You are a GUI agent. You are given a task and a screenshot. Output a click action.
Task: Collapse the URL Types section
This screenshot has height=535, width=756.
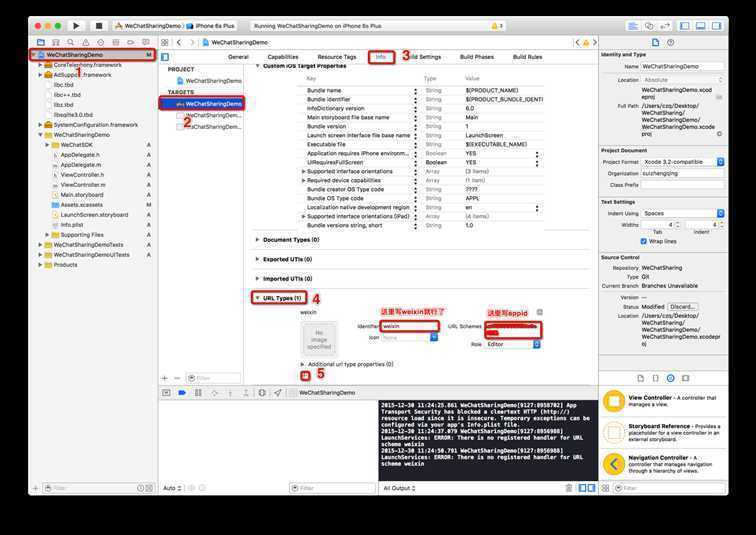tap(257, 298)
